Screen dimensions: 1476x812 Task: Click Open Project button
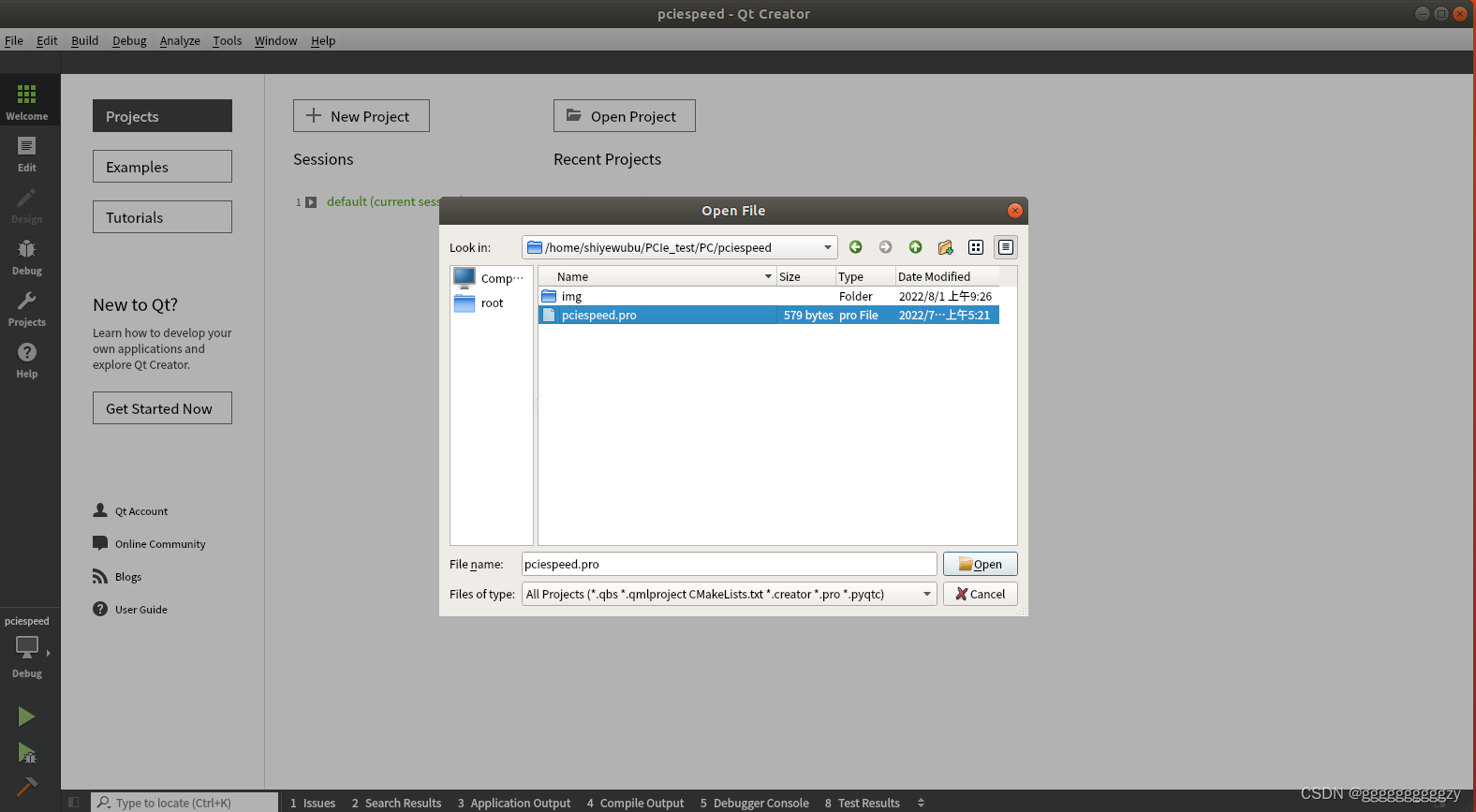pos(624,116)
